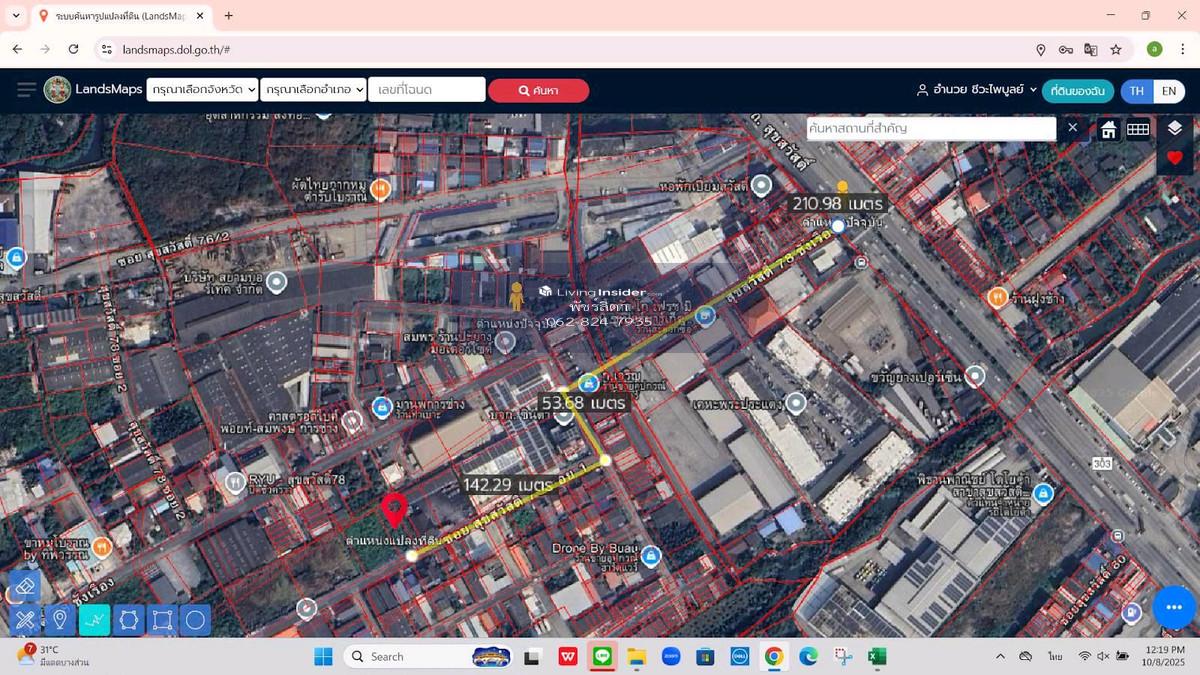Open the province selection dropdown
This screenshot has width=1200, height=675.
tap(202, 90)
